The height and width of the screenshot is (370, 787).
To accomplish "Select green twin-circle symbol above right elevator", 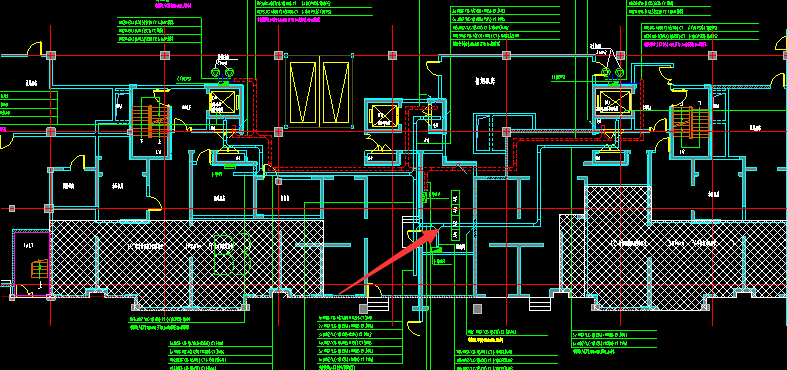I will coord(613,72).
